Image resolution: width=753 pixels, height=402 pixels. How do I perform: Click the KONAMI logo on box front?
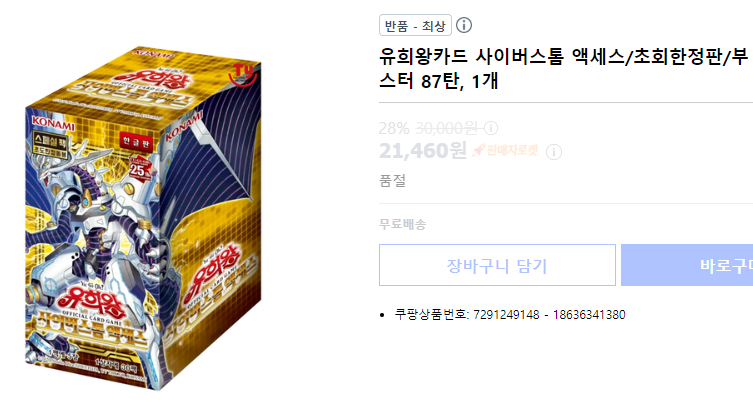[x=53, y=124]
